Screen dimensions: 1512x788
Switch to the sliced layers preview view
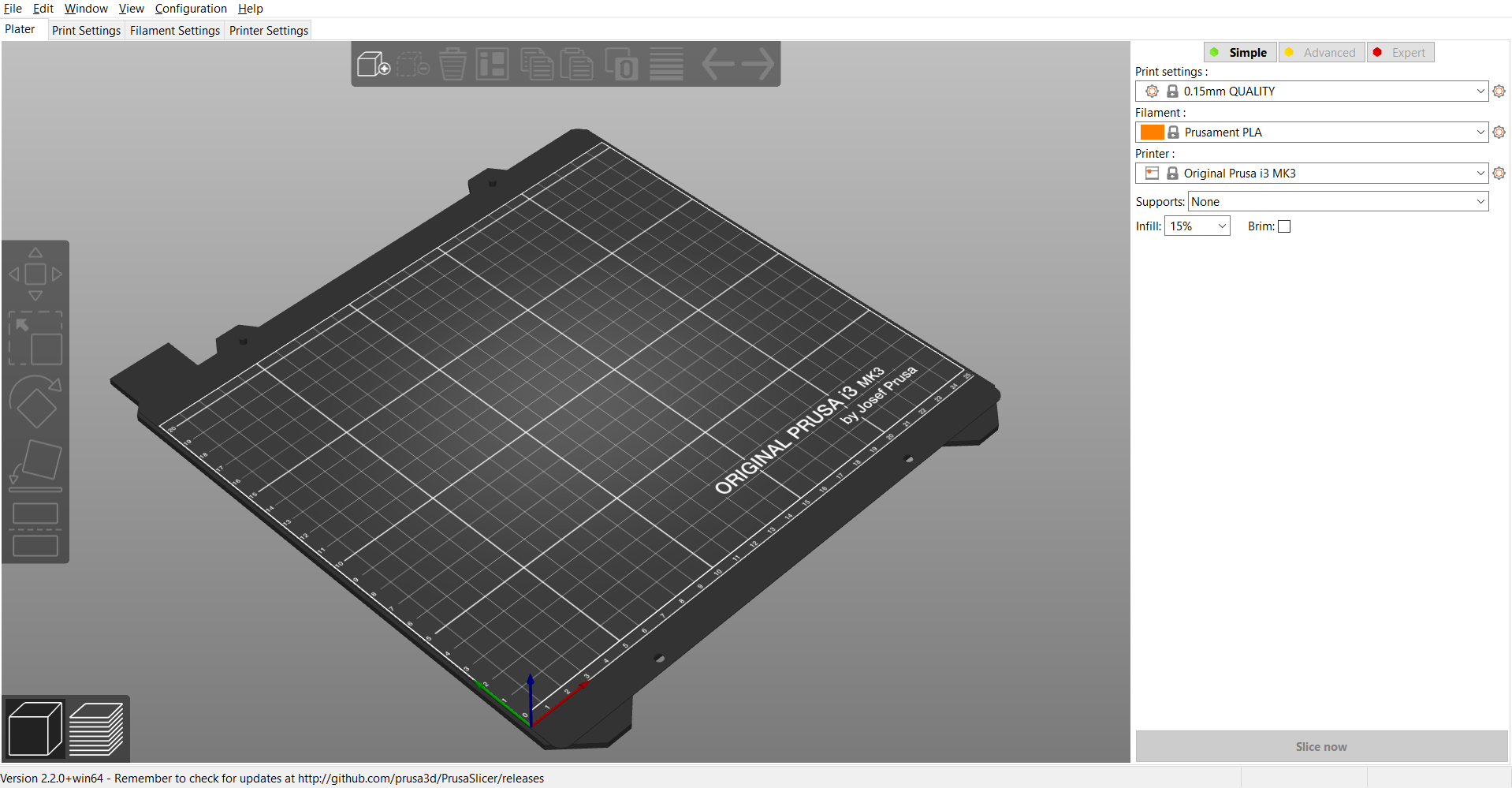(96, 729)
